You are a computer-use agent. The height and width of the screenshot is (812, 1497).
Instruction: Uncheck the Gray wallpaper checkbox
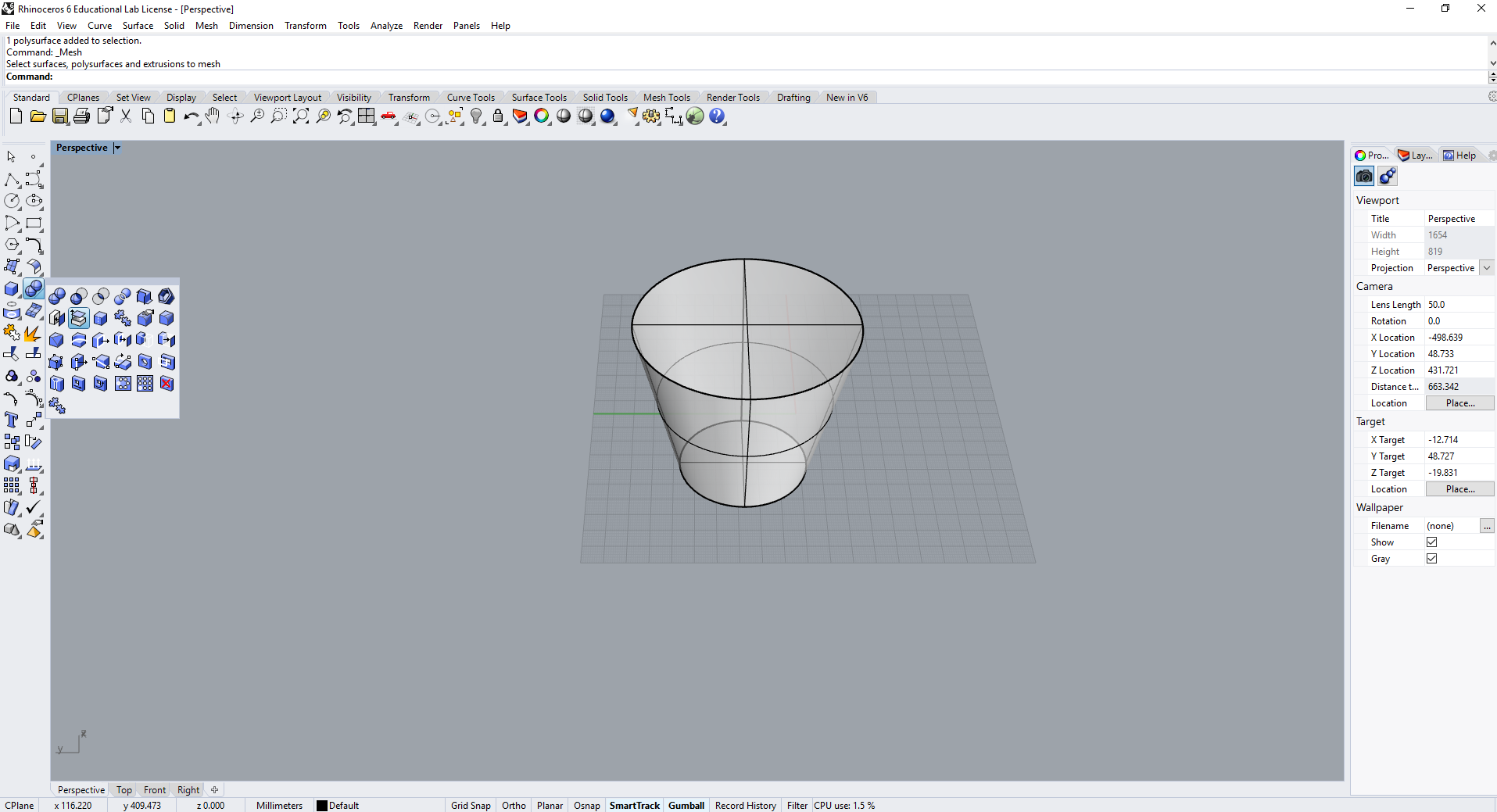pos(1431,559)
